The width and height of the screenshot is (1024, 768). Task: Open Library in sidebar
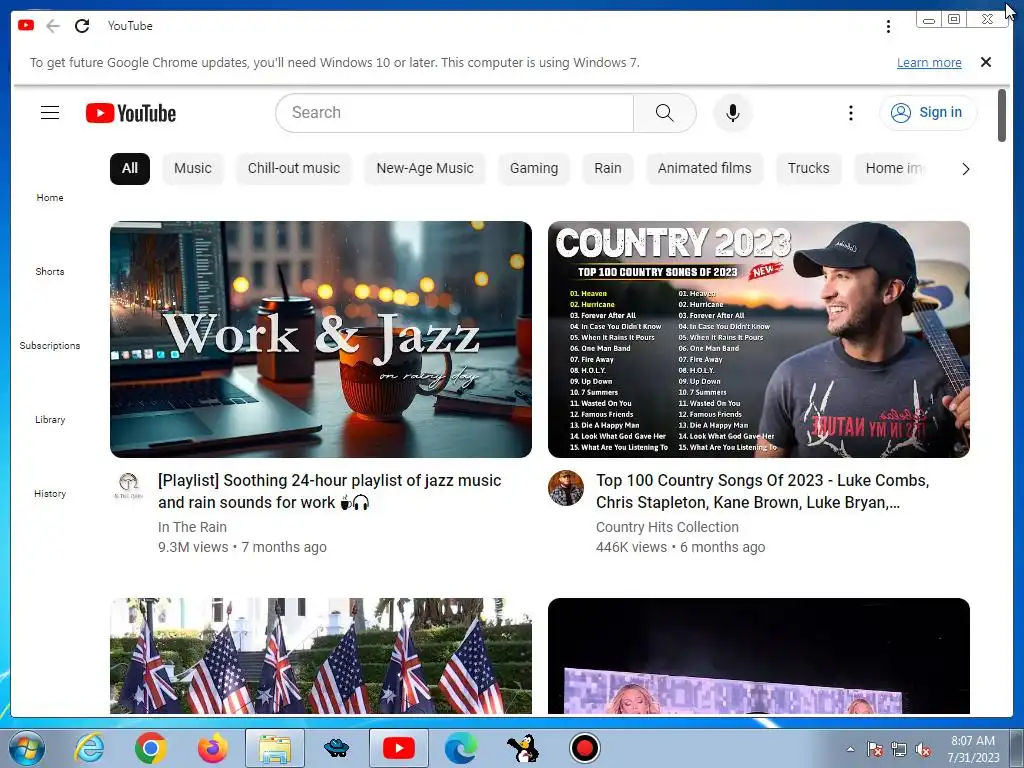50,420
